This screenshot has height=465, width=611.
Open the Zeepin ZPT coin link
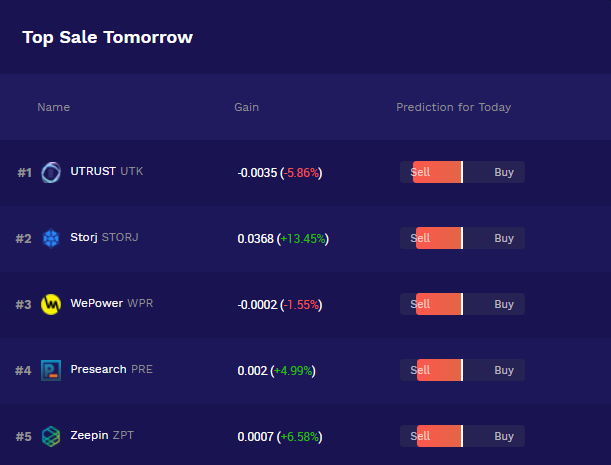click(x=102, y=435)
